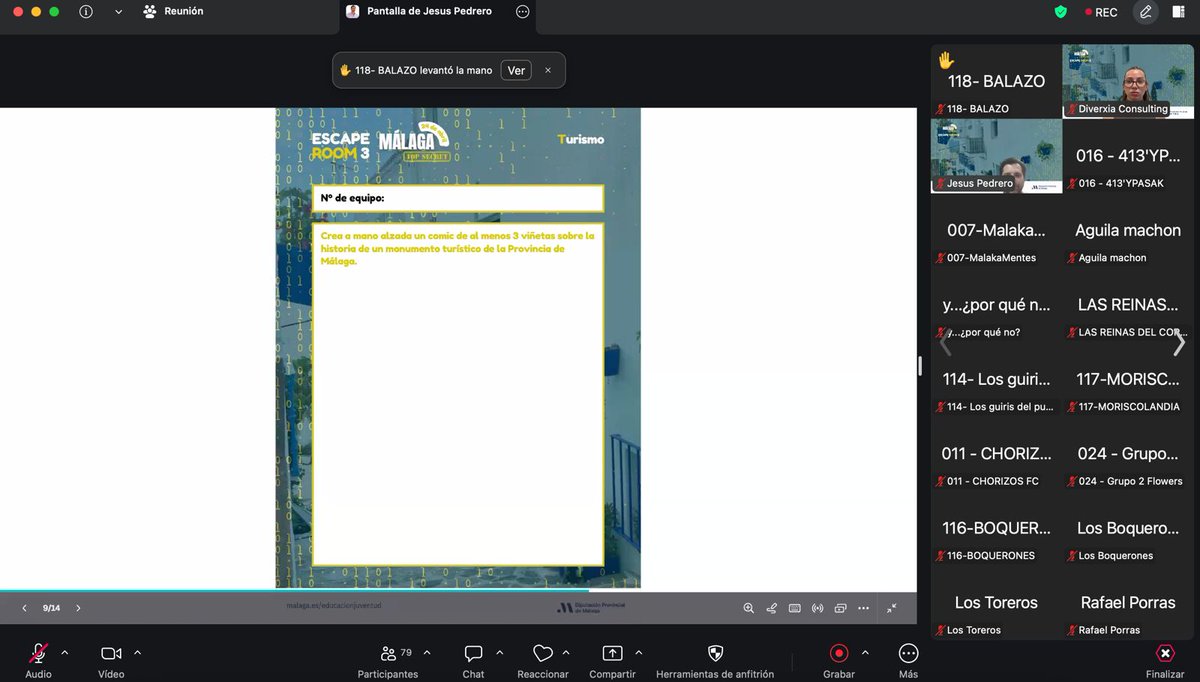
Task: Select presentation draw tool
Action: click(772, 608)
